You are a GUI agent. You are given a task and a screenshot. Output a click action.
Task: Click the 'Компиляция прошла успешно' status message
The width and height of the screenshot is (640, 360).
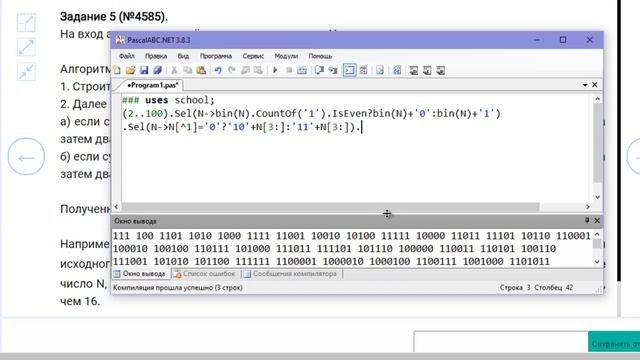(x=178, y=288)
